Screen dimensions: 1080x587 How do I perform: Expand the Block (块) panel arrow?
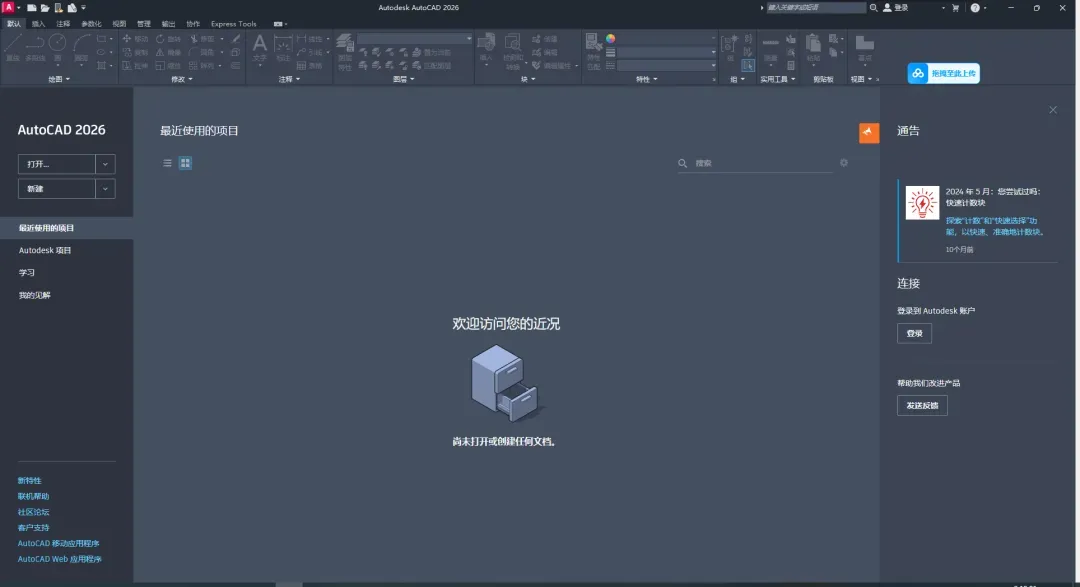[x=533, y=79]
